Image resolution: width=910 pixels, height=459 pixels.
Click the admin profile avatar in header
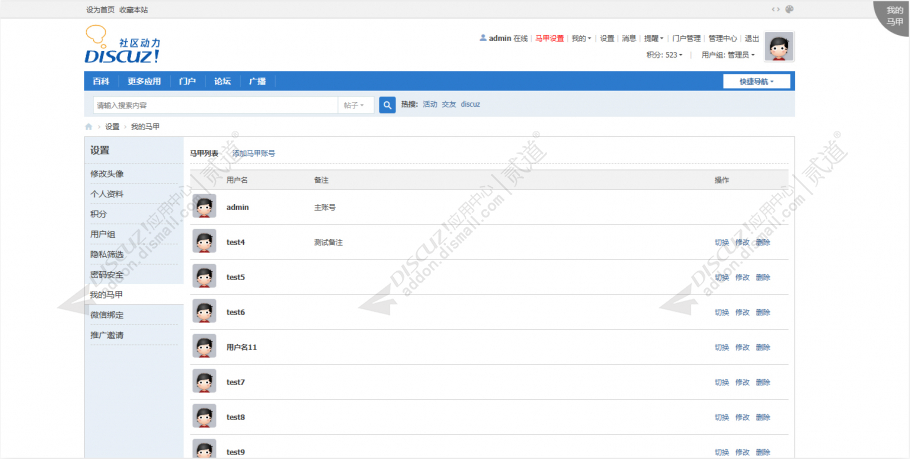(x=779, y=46)
